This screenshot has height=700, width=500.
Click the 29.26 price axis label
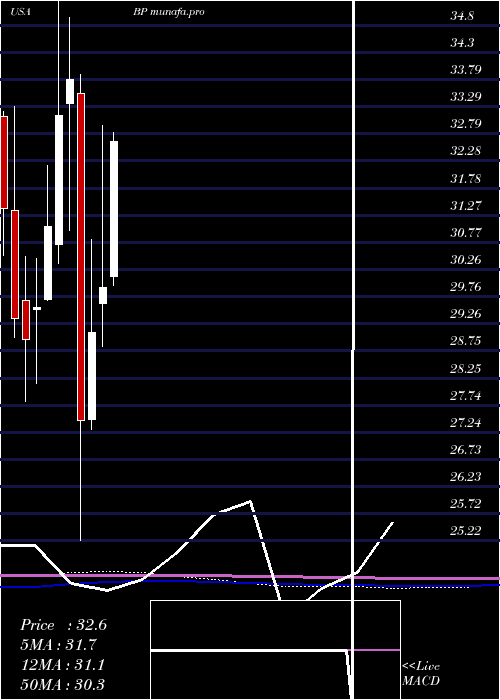466,314
